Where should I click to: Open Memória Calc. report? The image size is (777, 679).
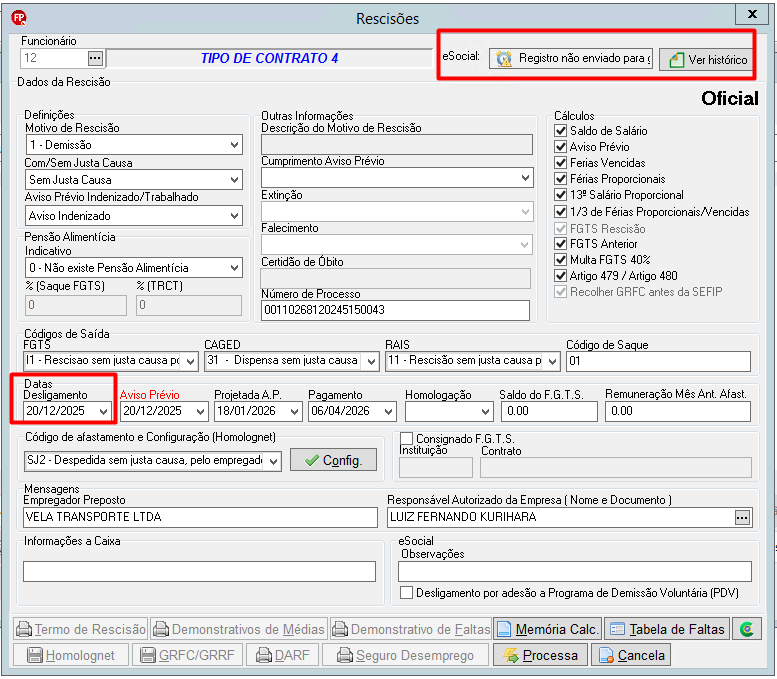(548, 629)
